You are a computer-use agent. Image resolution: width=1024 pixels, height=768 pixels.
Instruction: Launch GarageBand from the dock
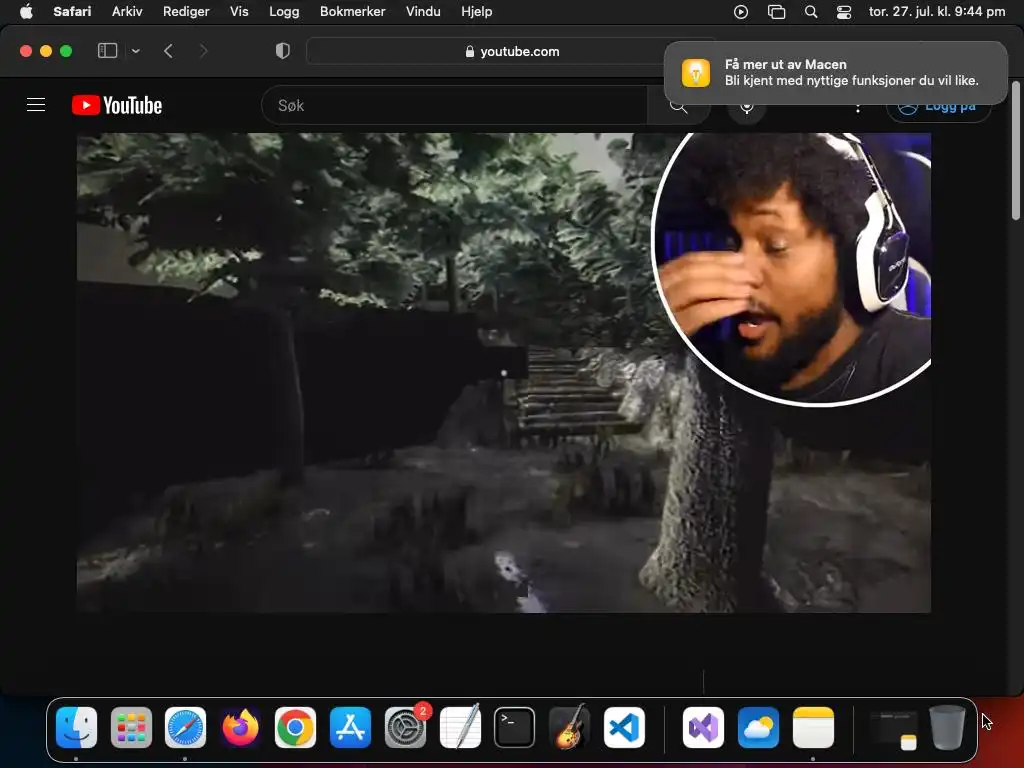point(569,728)
